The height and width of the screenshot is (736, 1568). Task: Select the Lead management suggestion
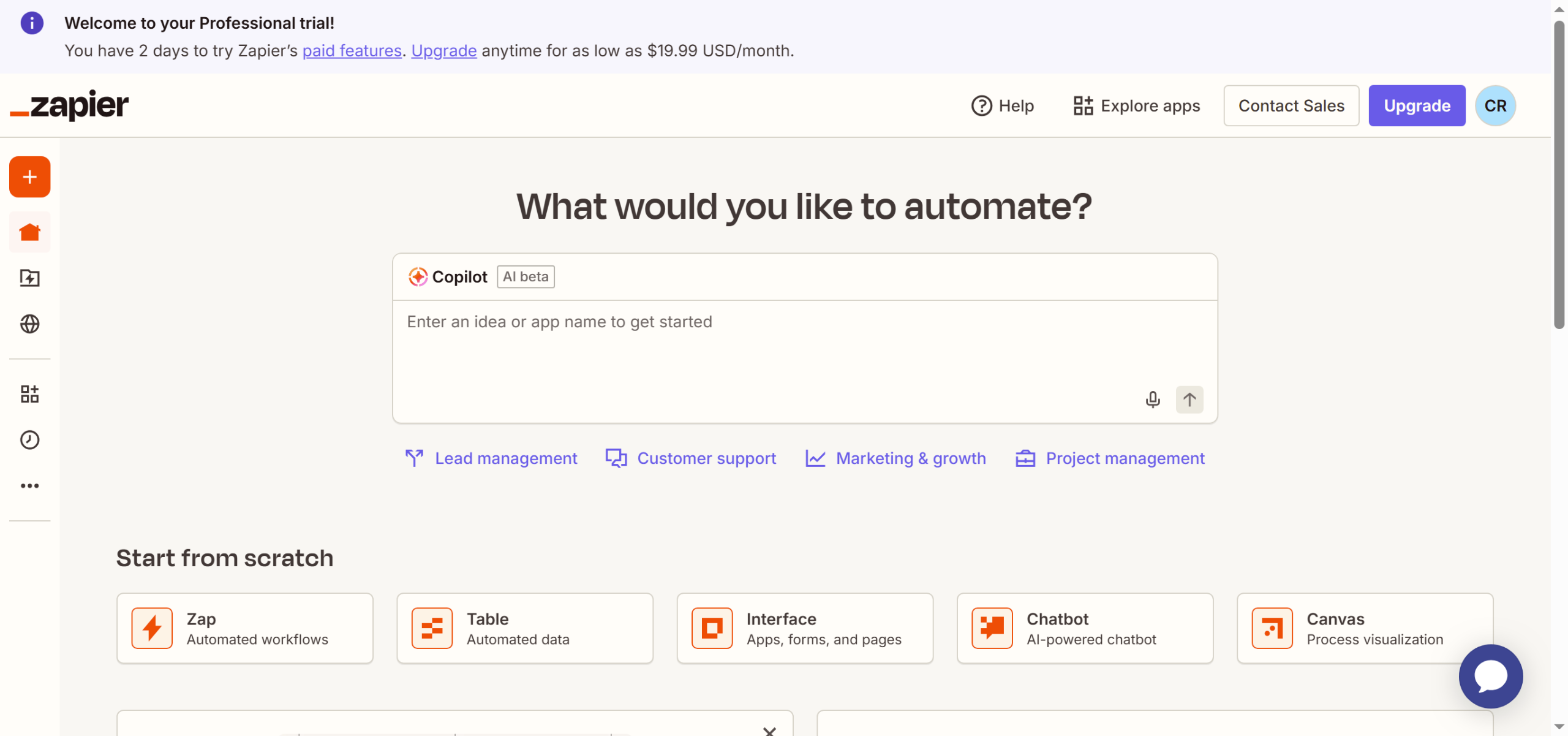(x=491, y=458)
